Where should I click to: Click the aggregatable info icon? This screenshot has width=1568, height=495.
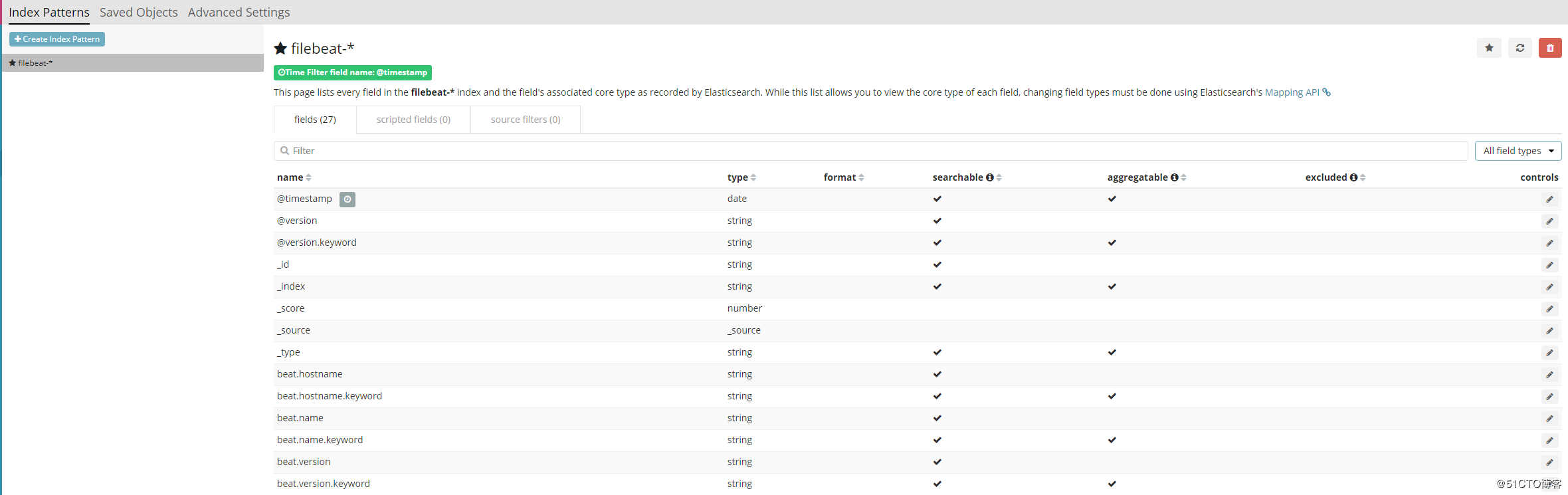[1175, 177]
